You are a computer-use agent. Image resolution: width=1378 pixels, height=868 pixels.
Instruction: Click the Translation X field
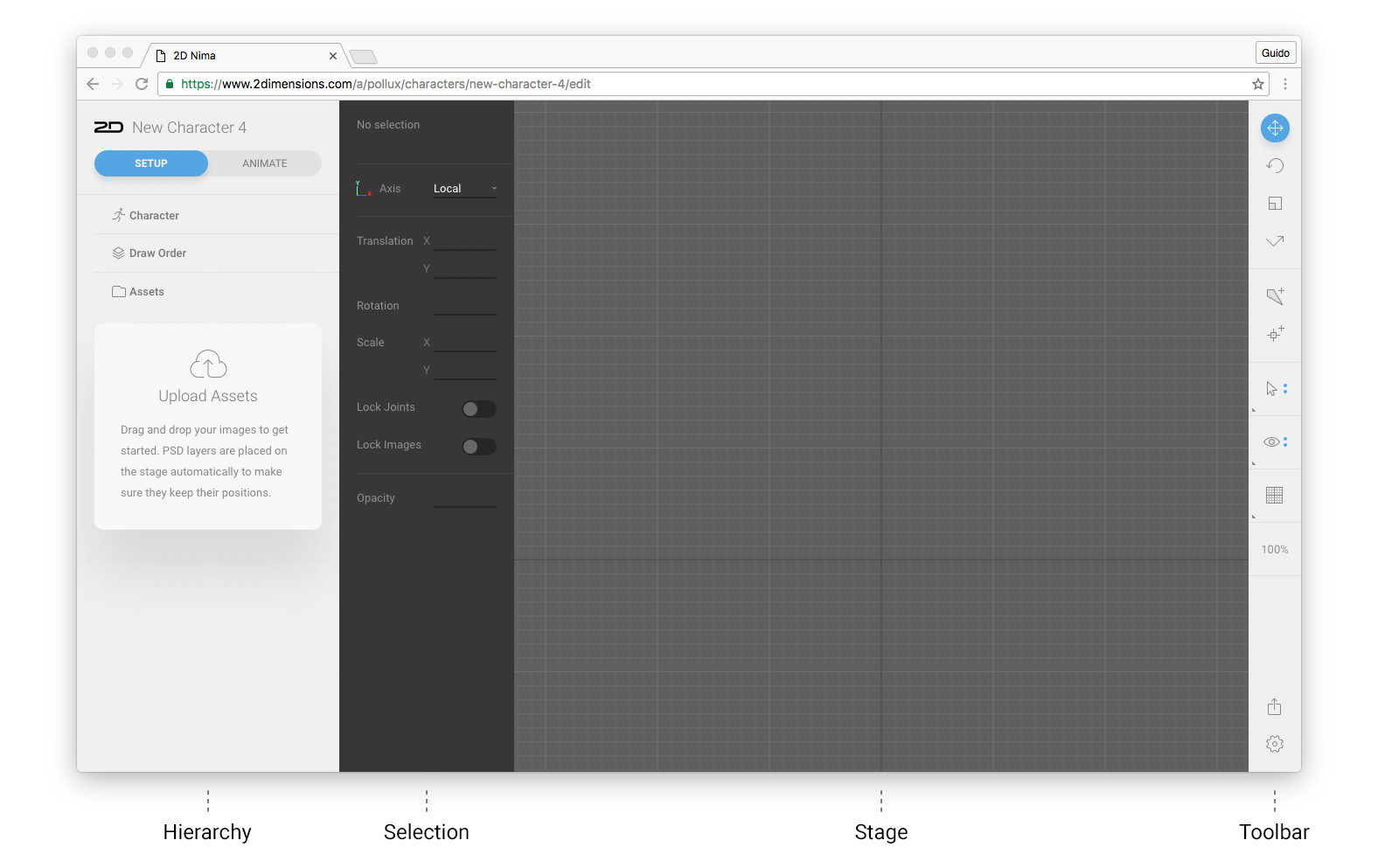[x=465, y=241]
